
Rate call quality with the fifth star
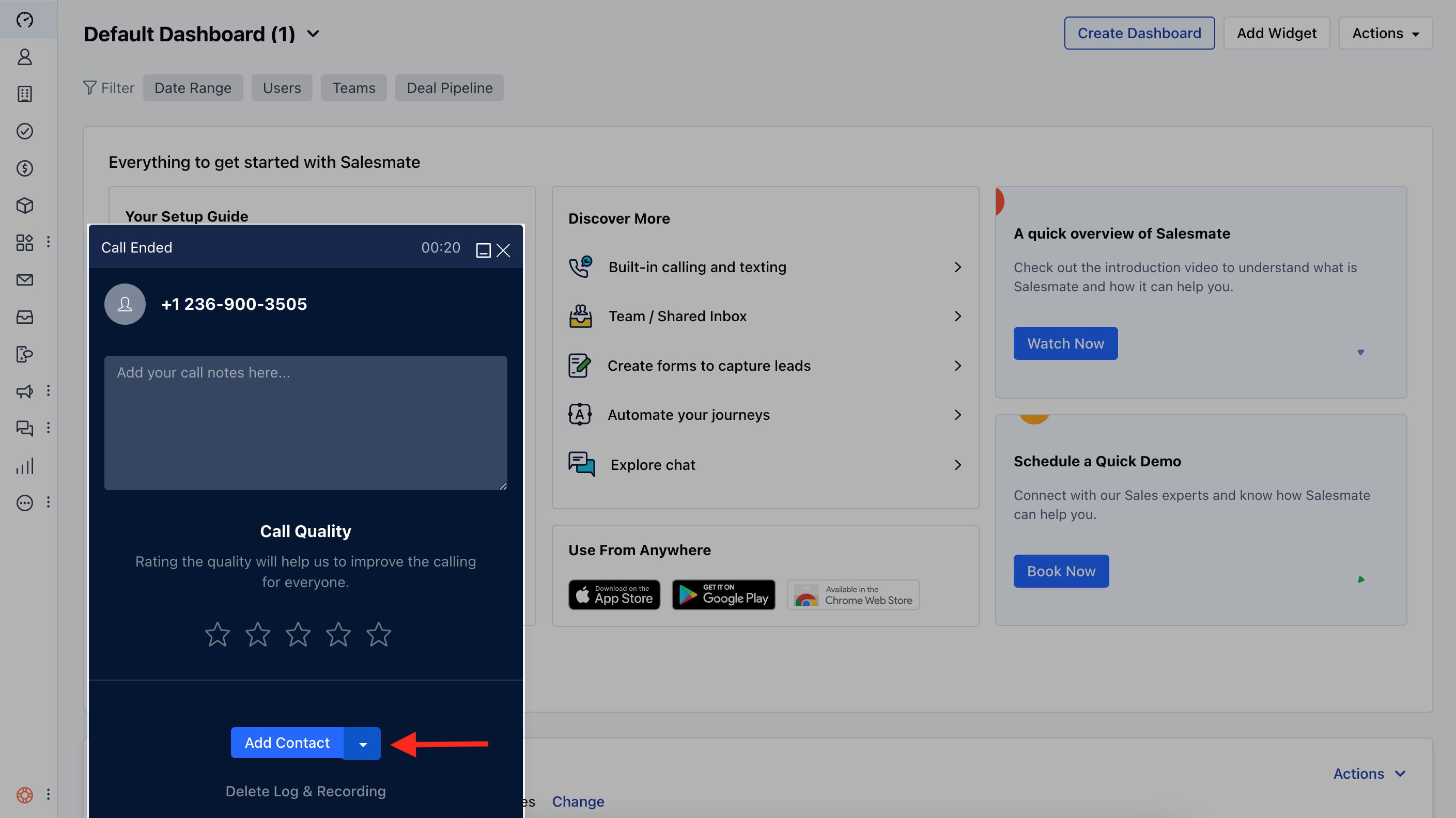click(378, 634)
